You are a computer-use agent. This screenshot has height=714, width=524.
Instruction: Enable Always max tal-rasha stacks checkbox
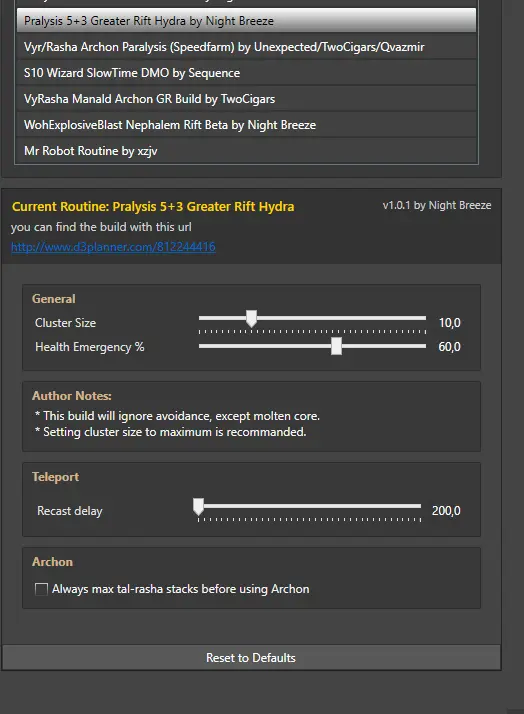pos(41,589)
